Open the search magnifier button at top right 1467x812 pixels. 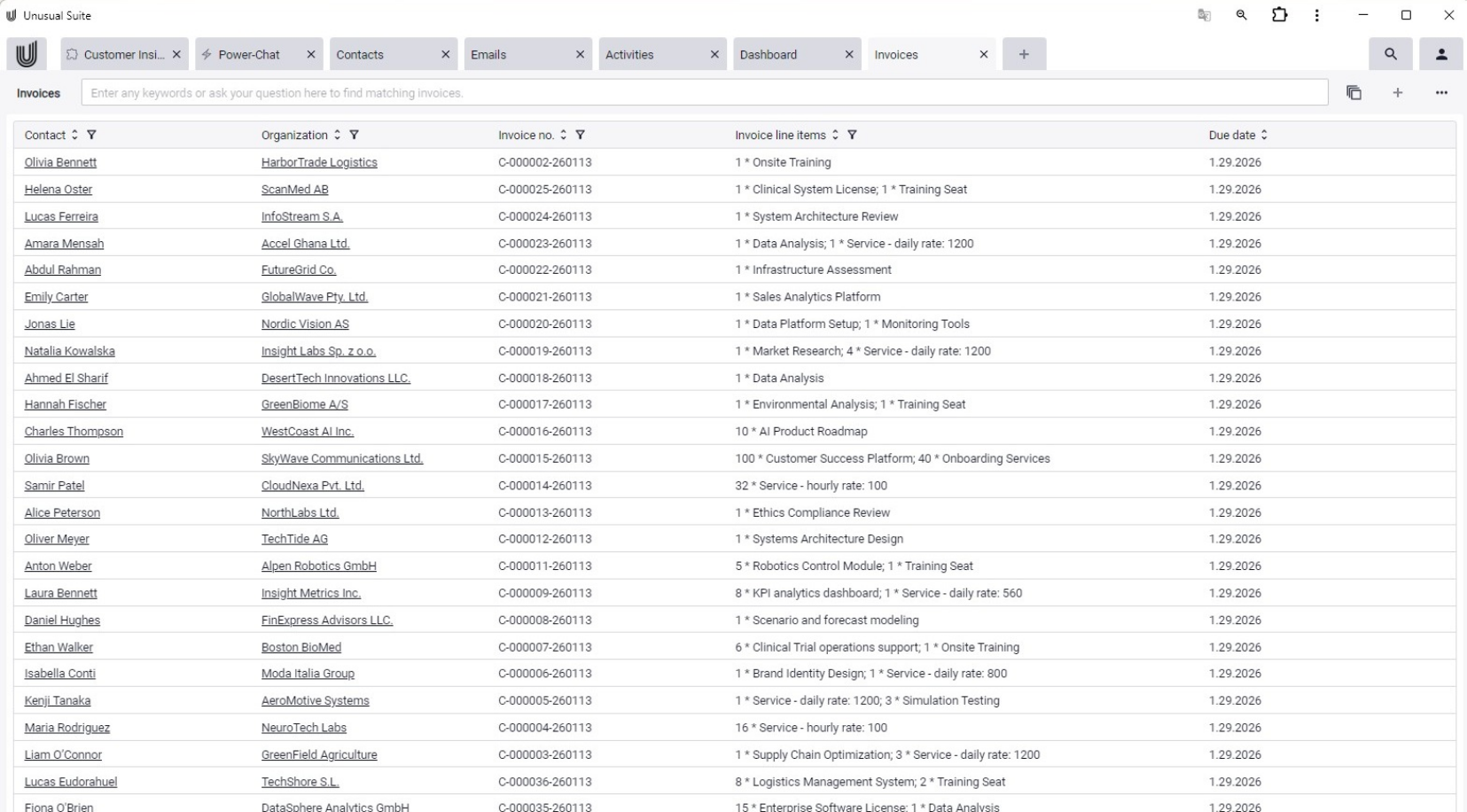point(1390,54)
